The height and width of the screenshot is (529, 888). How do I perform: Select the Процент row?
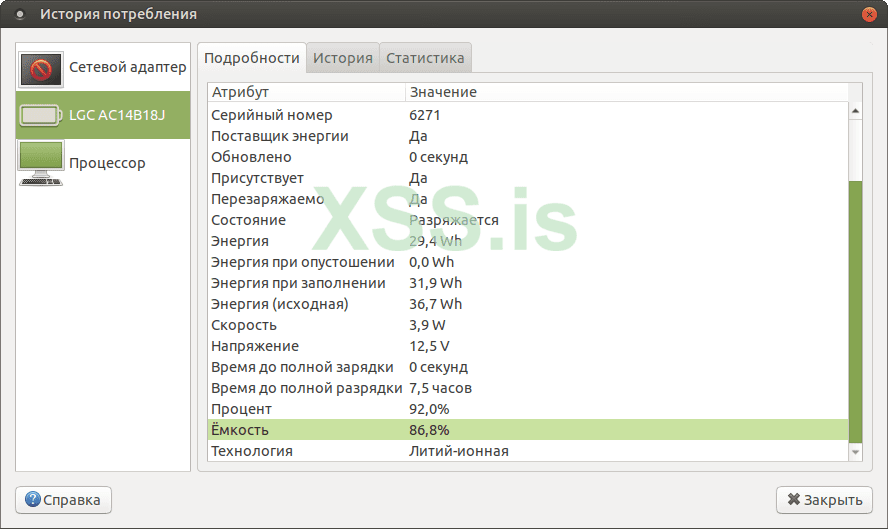click(x=528, y=409)
